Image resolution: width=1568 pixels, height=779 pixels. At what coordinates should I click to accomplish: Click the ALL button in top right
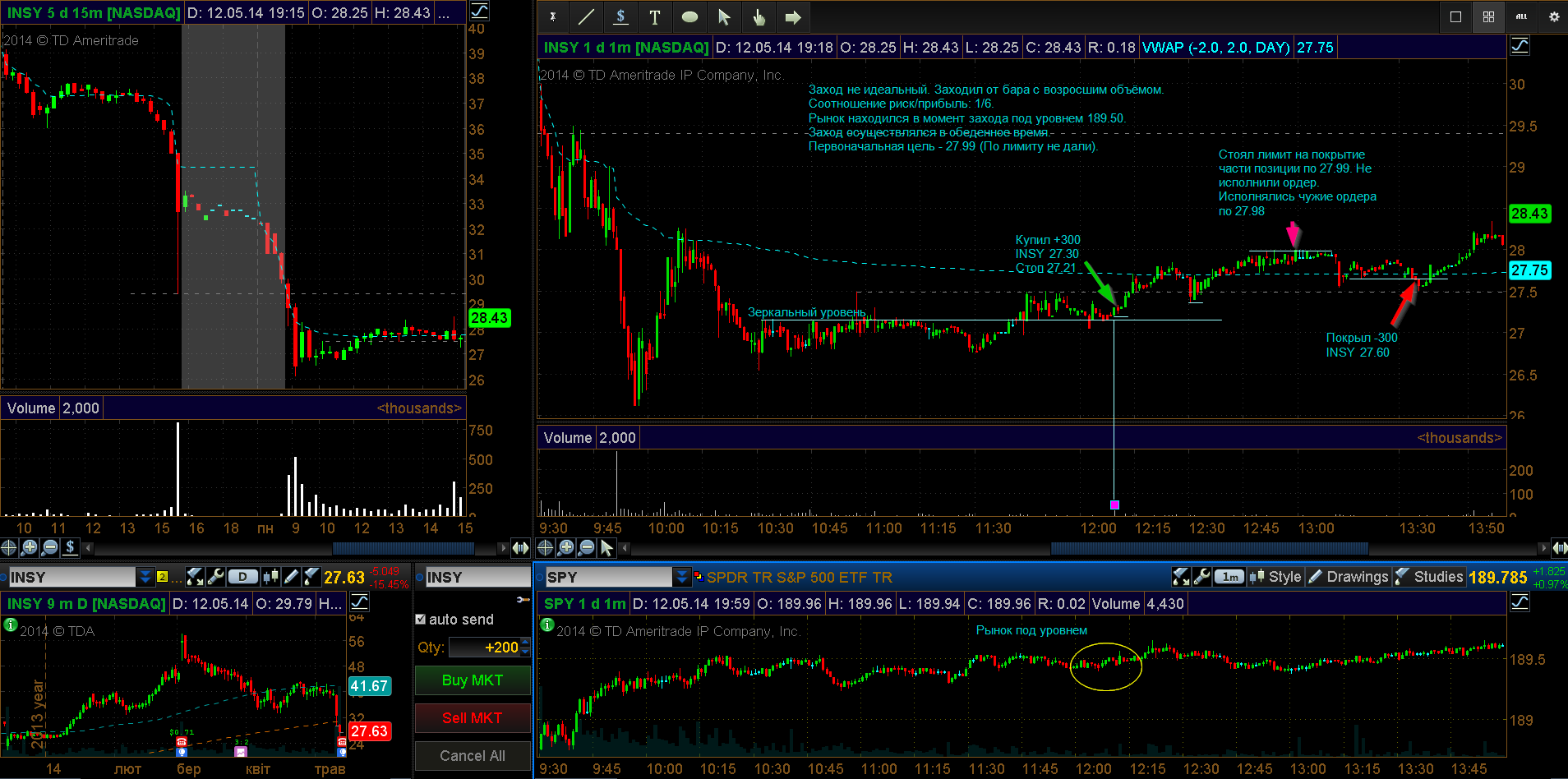1521,16
